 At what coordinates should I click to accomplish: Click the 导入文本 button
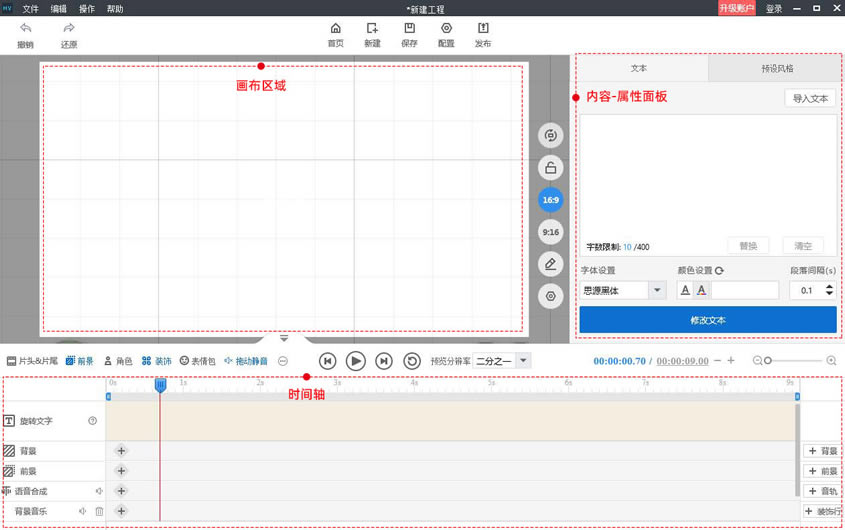point(810,99)
